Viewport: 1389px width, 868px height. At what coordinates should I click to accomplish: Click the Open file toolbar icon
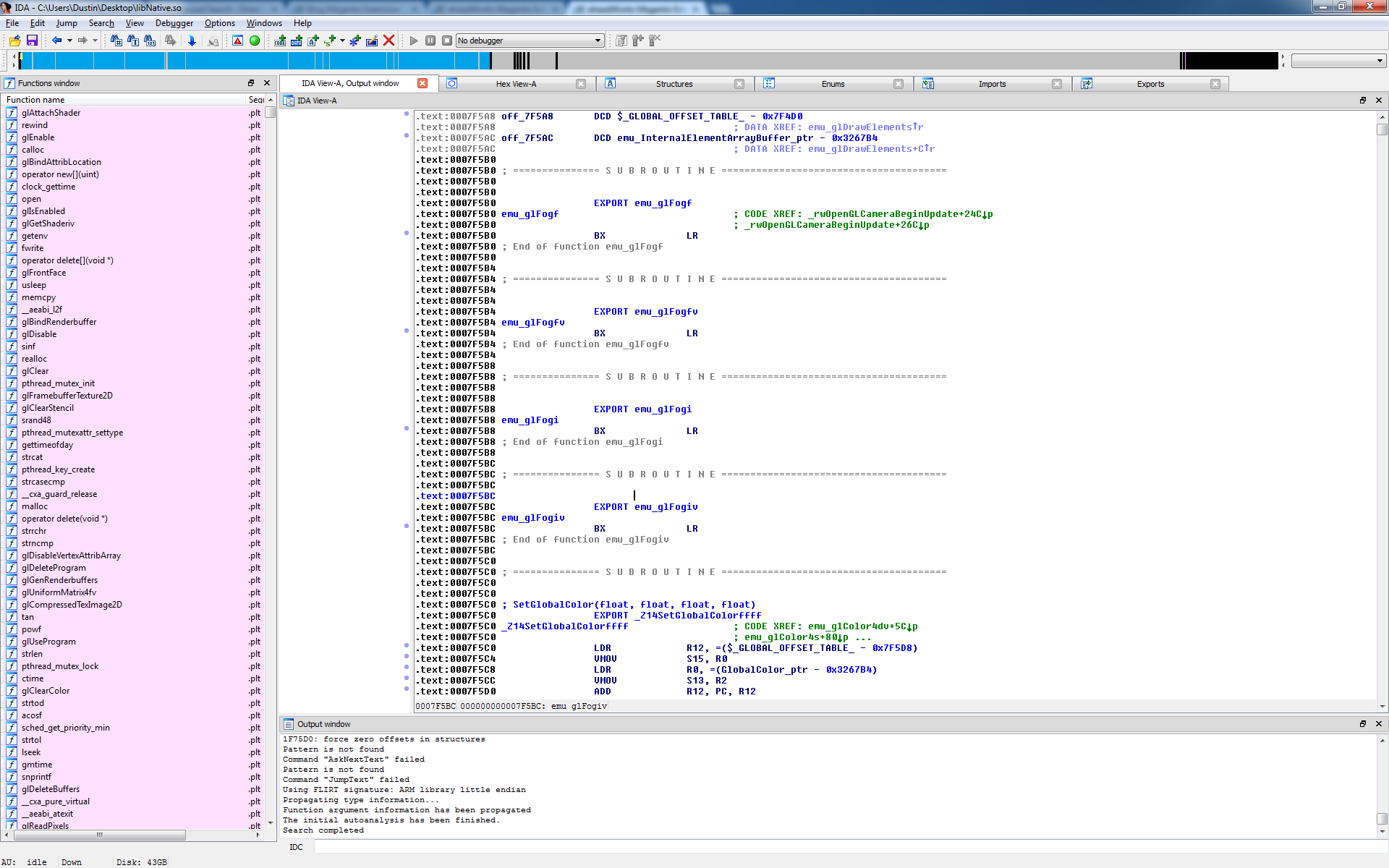click(14, 41)
